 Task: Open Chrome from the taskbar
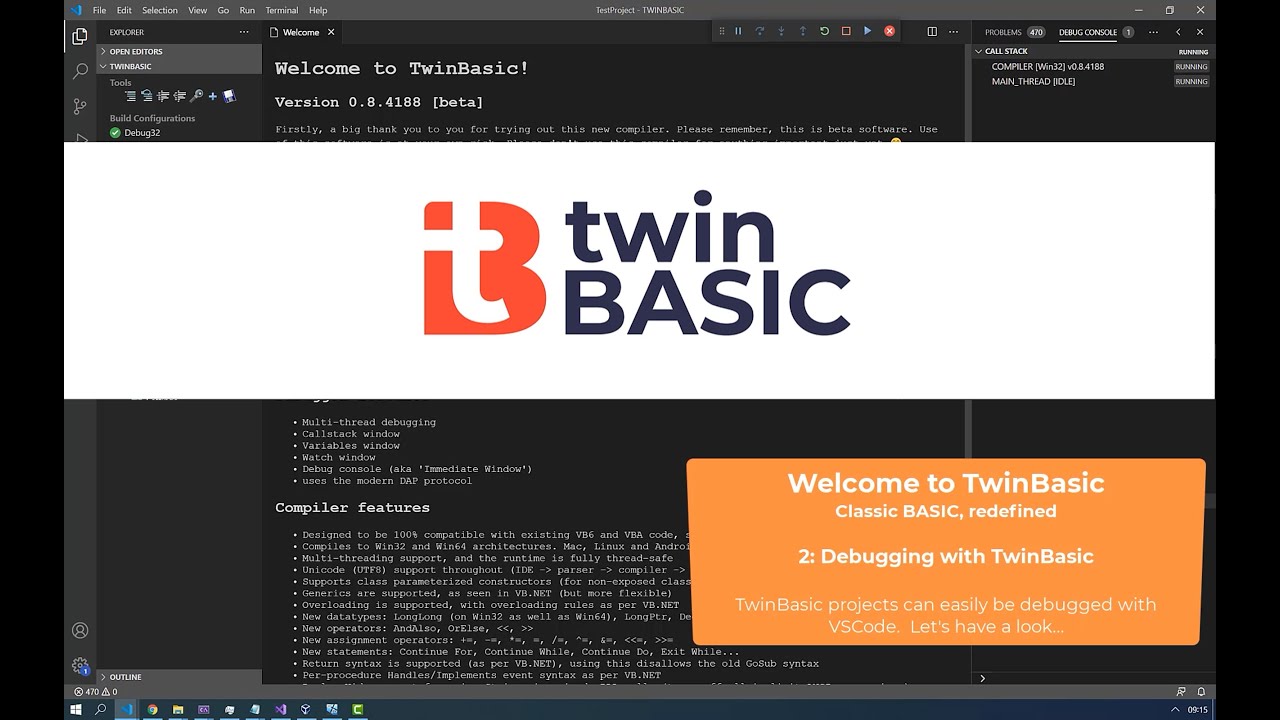(x=152, y=710)
